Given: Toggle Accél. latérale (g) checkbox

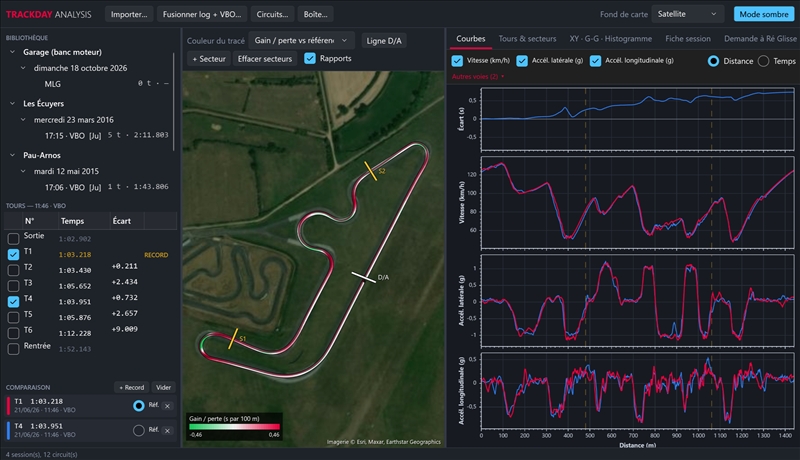Looking at the screenshot, I should pos(522,61).
